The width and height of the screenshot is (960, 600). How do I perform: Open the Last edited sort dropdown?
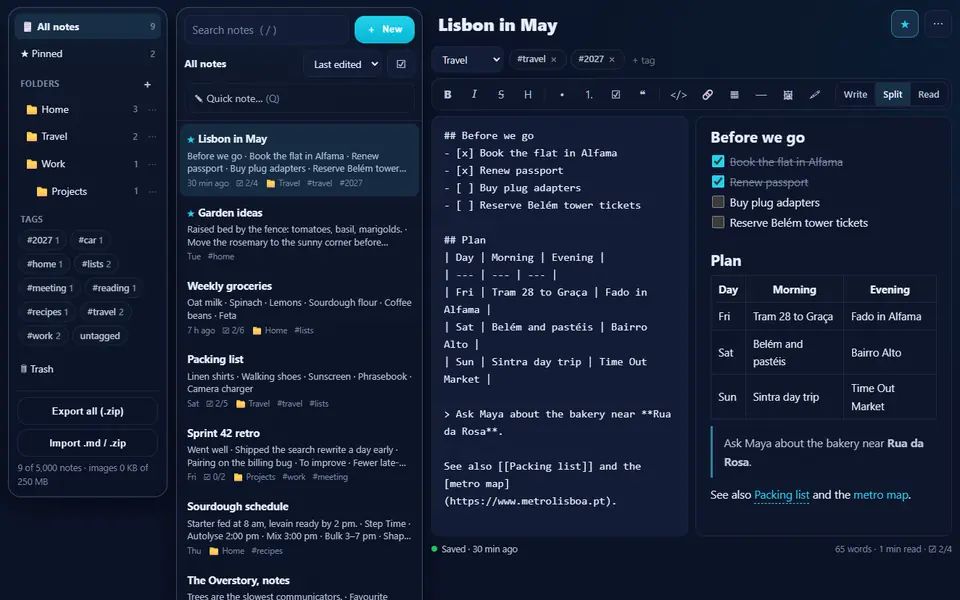346,64
